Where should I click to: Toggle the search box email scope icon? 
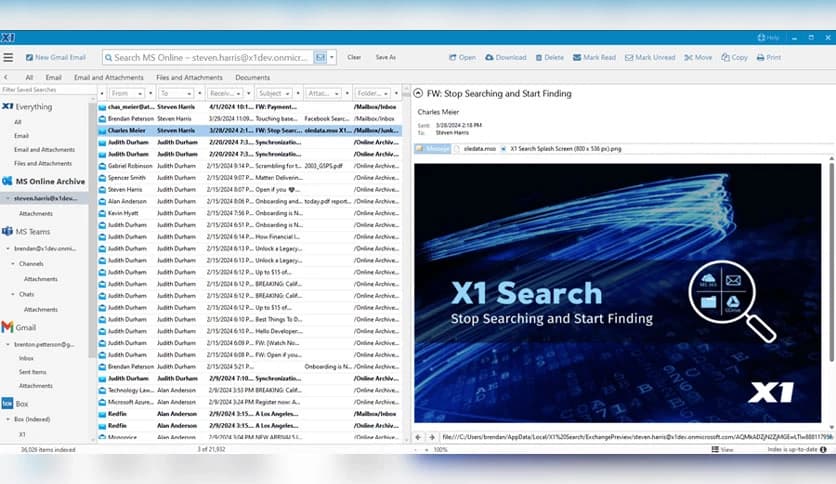(320, 58)
